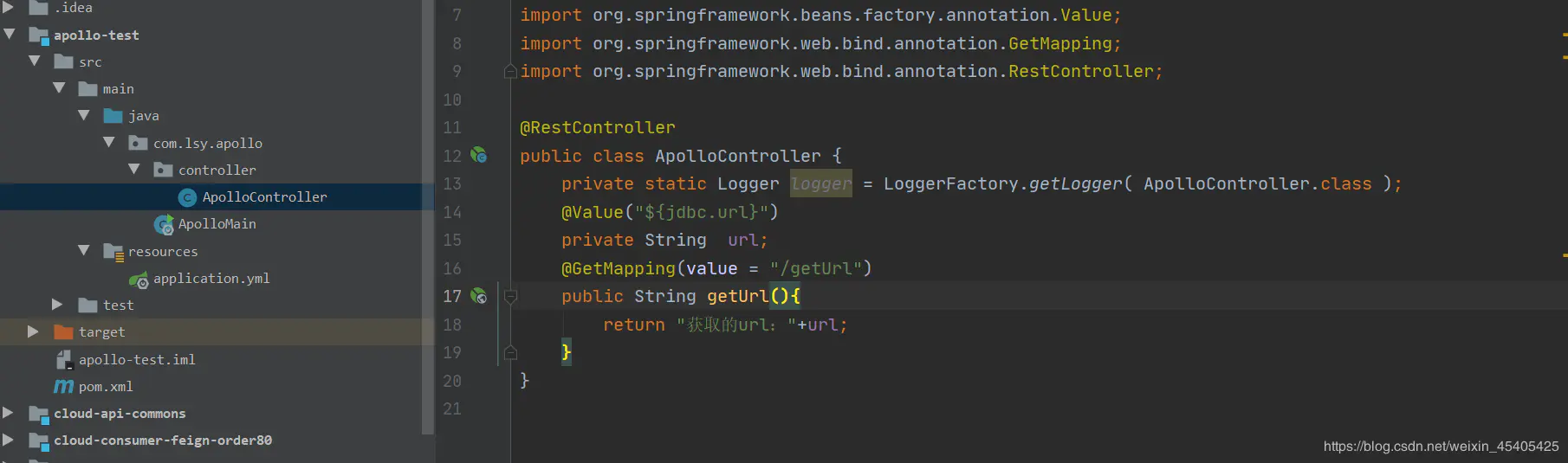Viewport: 1568px width, 463px height.
Task: Click the highlighted logger variable on line 13
Action: point(821,183)
